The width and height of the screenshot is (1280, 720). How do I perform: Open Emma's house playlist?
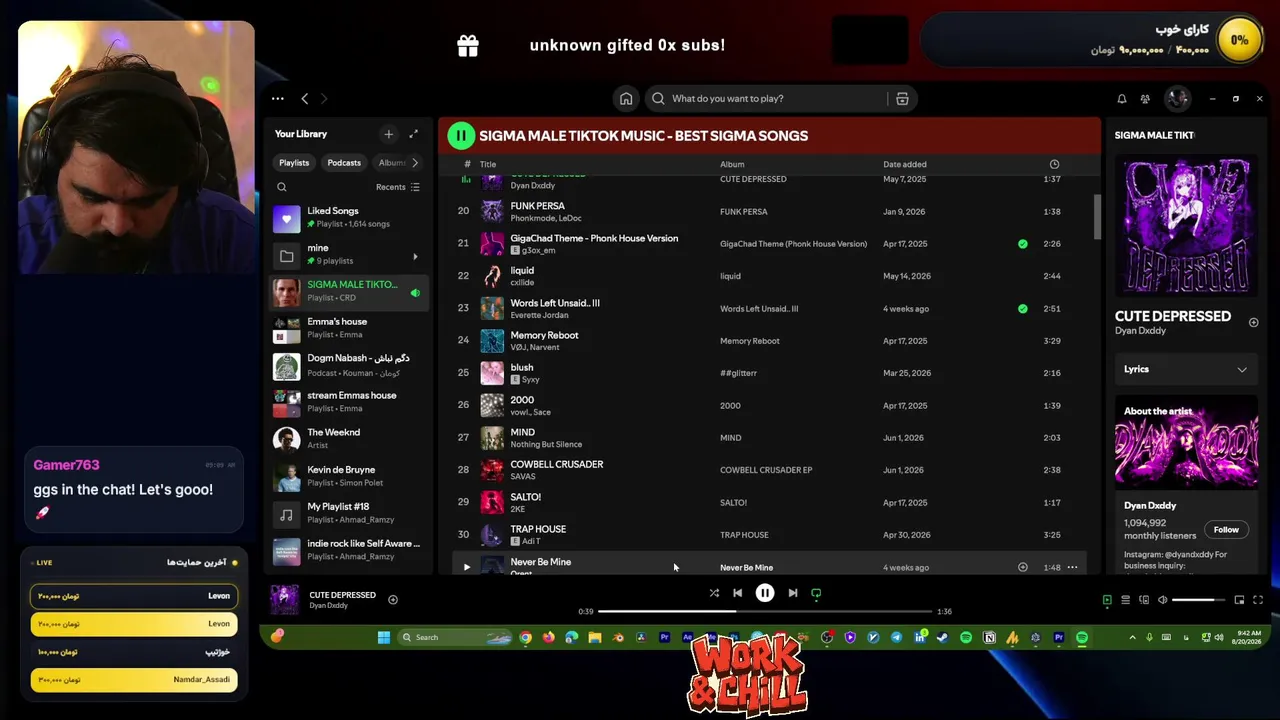[x=347, y=328]
